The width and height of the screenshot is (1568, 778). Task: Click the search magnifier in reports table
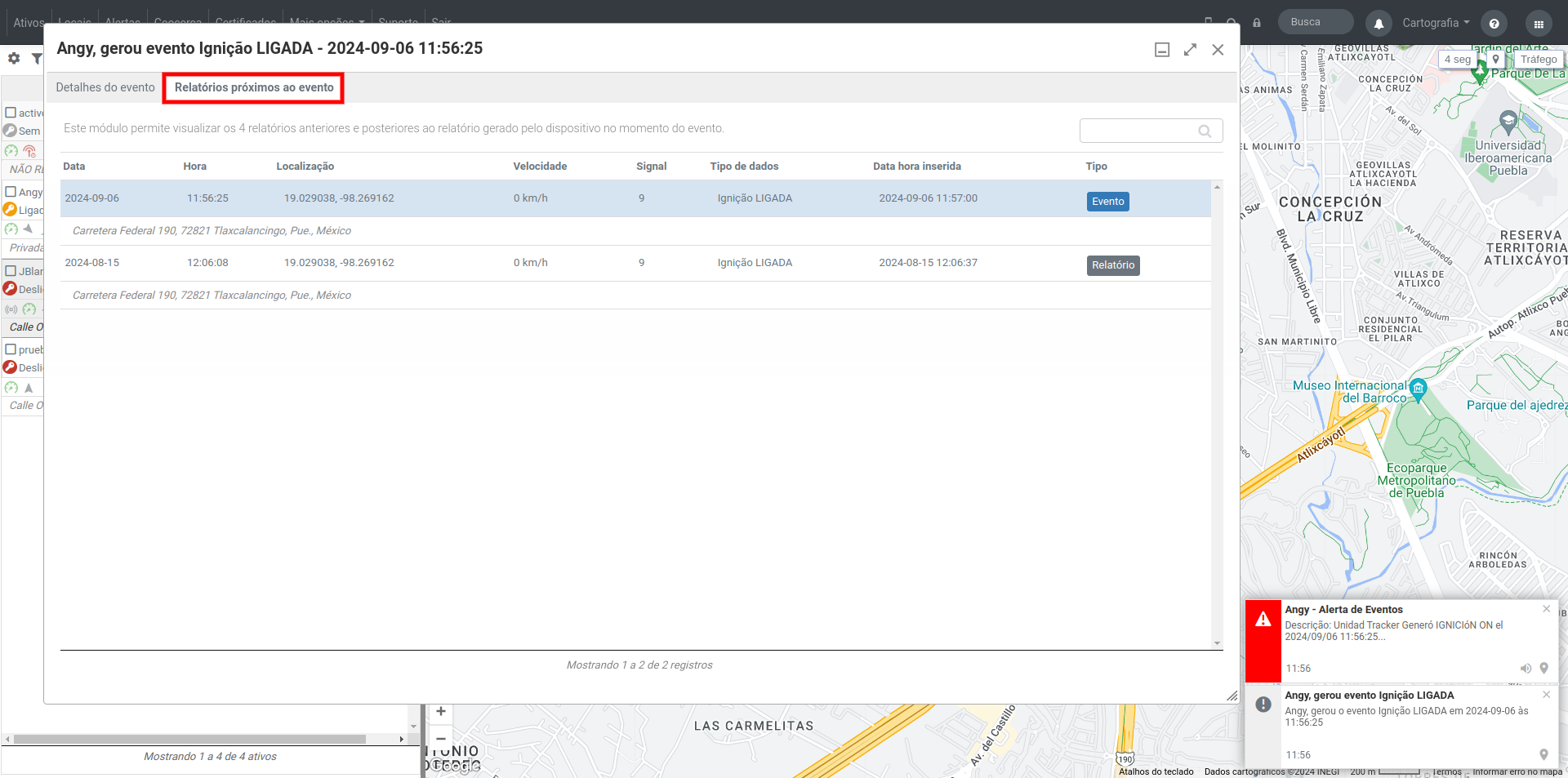point(1205,131)
